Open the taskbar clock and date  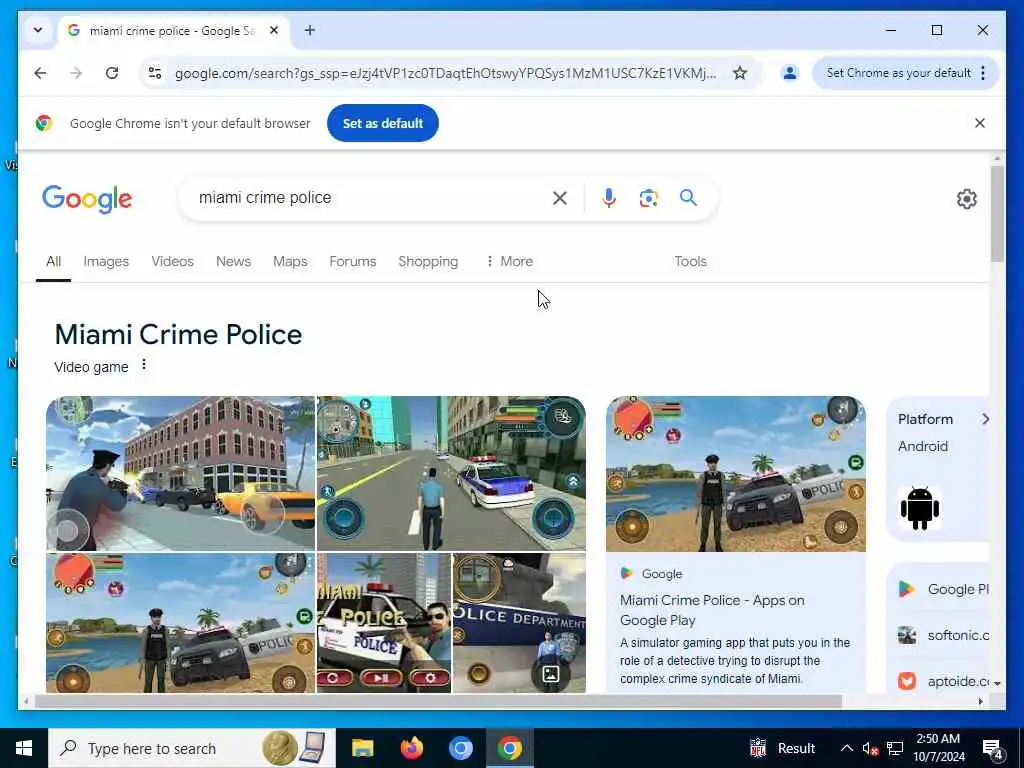tap(938, 748)
